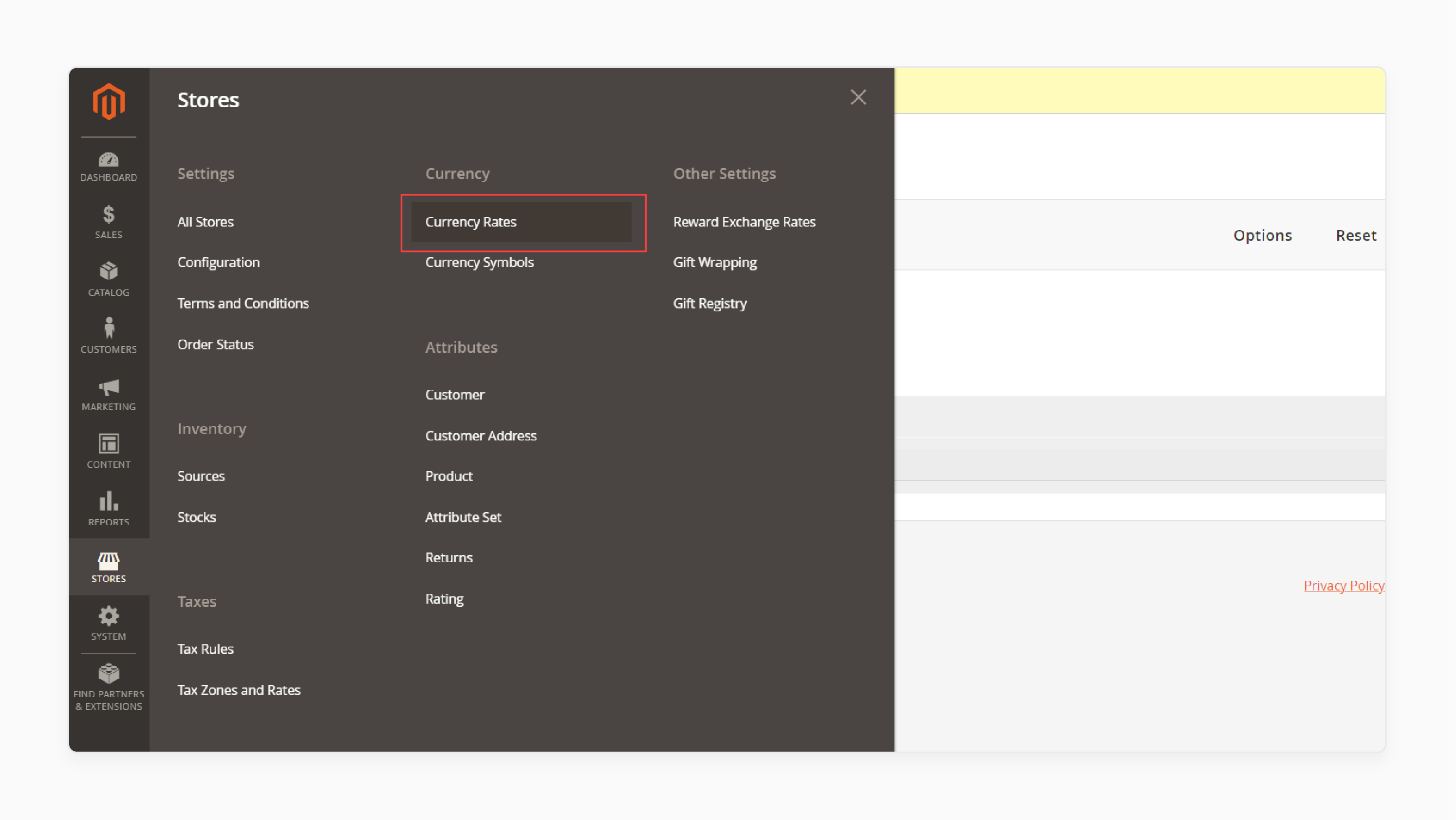
Task: Open the System sidebar menu
Action: point(109,624)
